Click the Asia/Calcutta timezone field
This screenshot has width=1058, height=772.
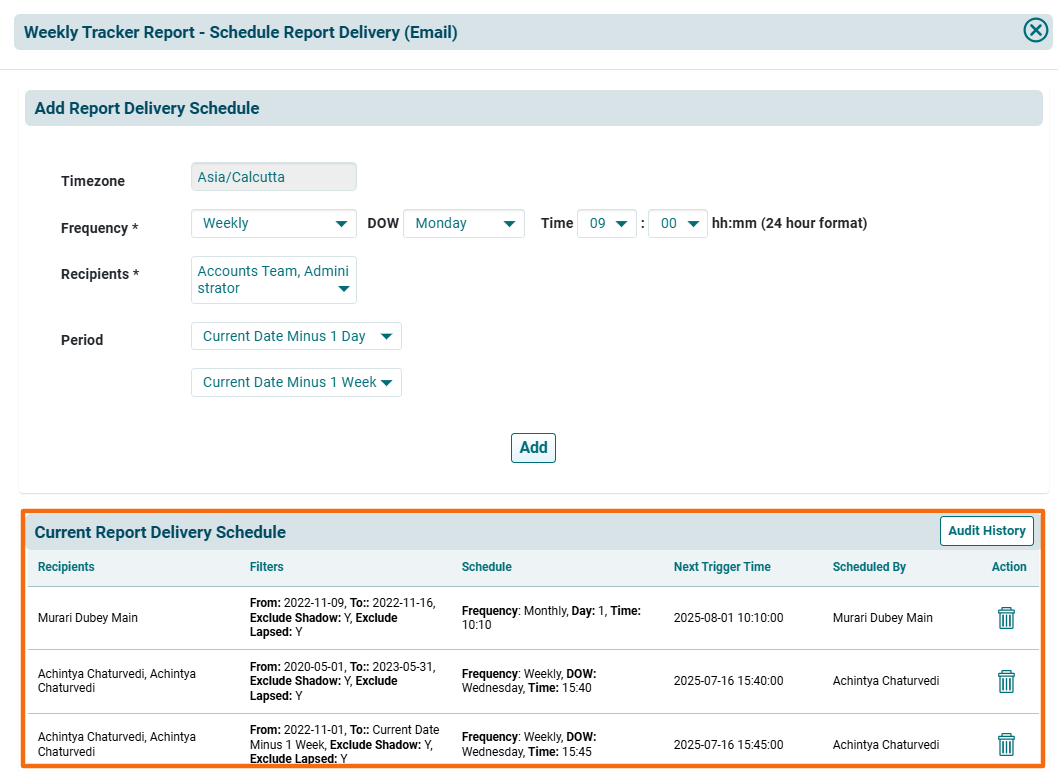pyautogui.click(x=273, y=177)
